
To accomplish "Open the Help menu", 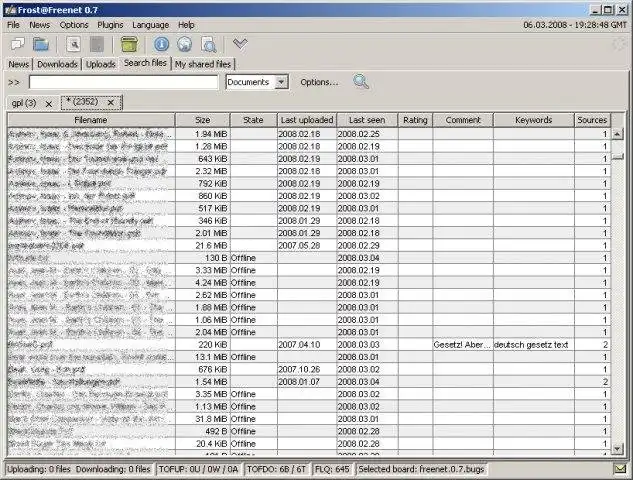I will [186, 25].
